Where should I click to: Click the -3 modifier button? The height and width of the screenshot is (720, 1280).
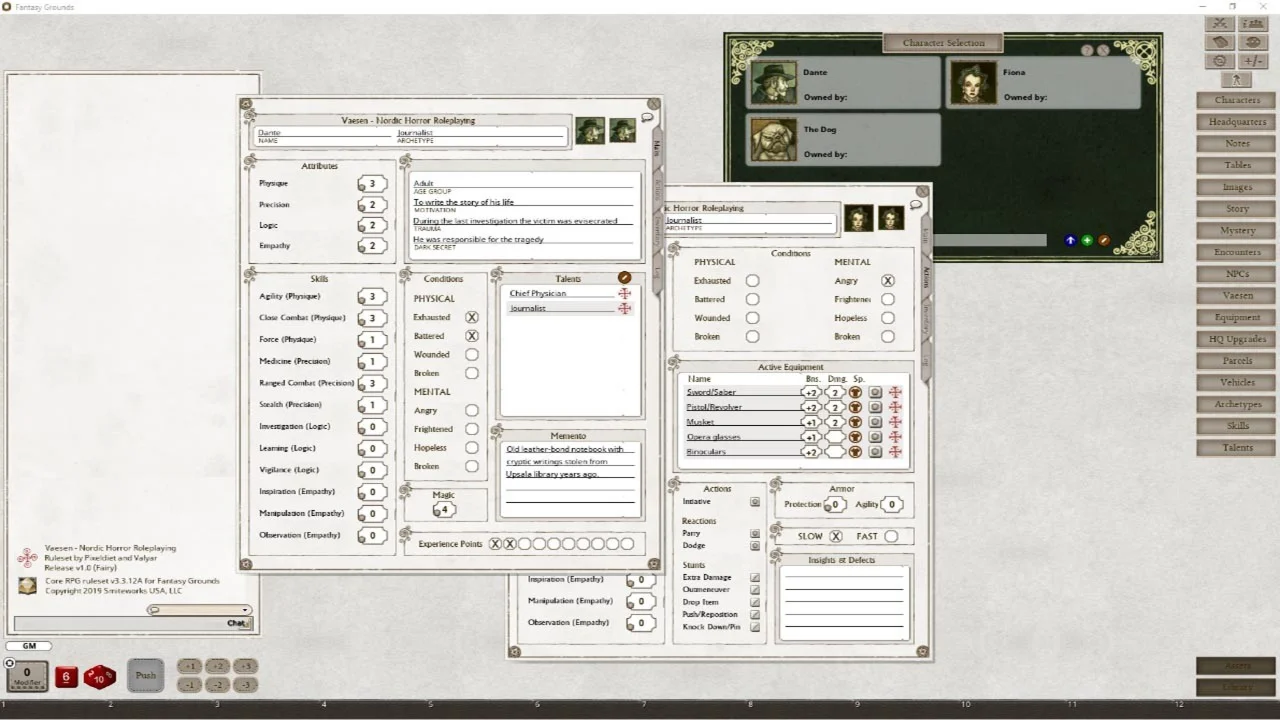point(245,685)
